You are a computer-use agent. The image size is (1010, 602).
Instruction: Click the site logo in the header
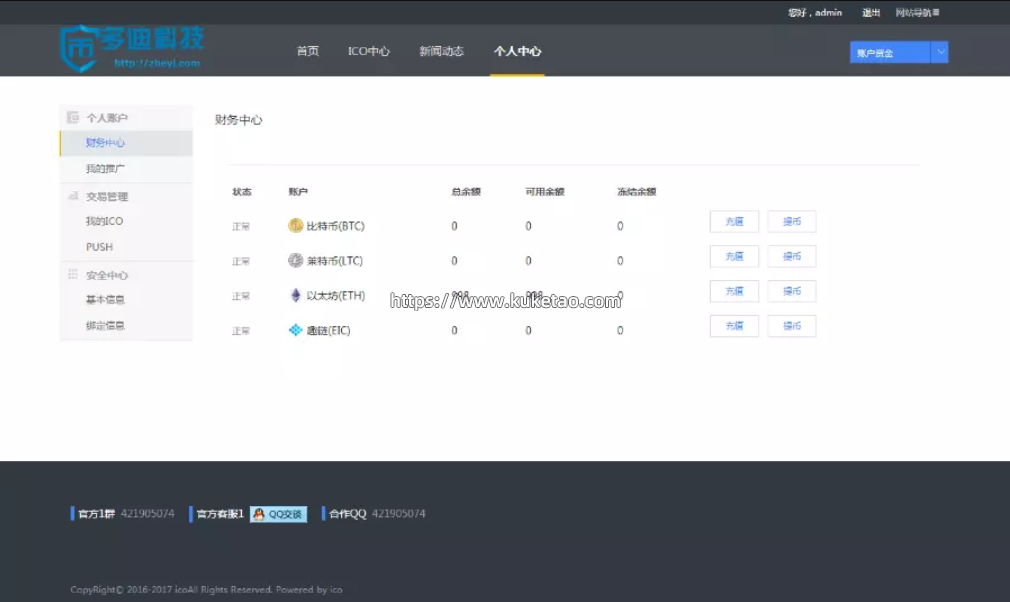131,47
